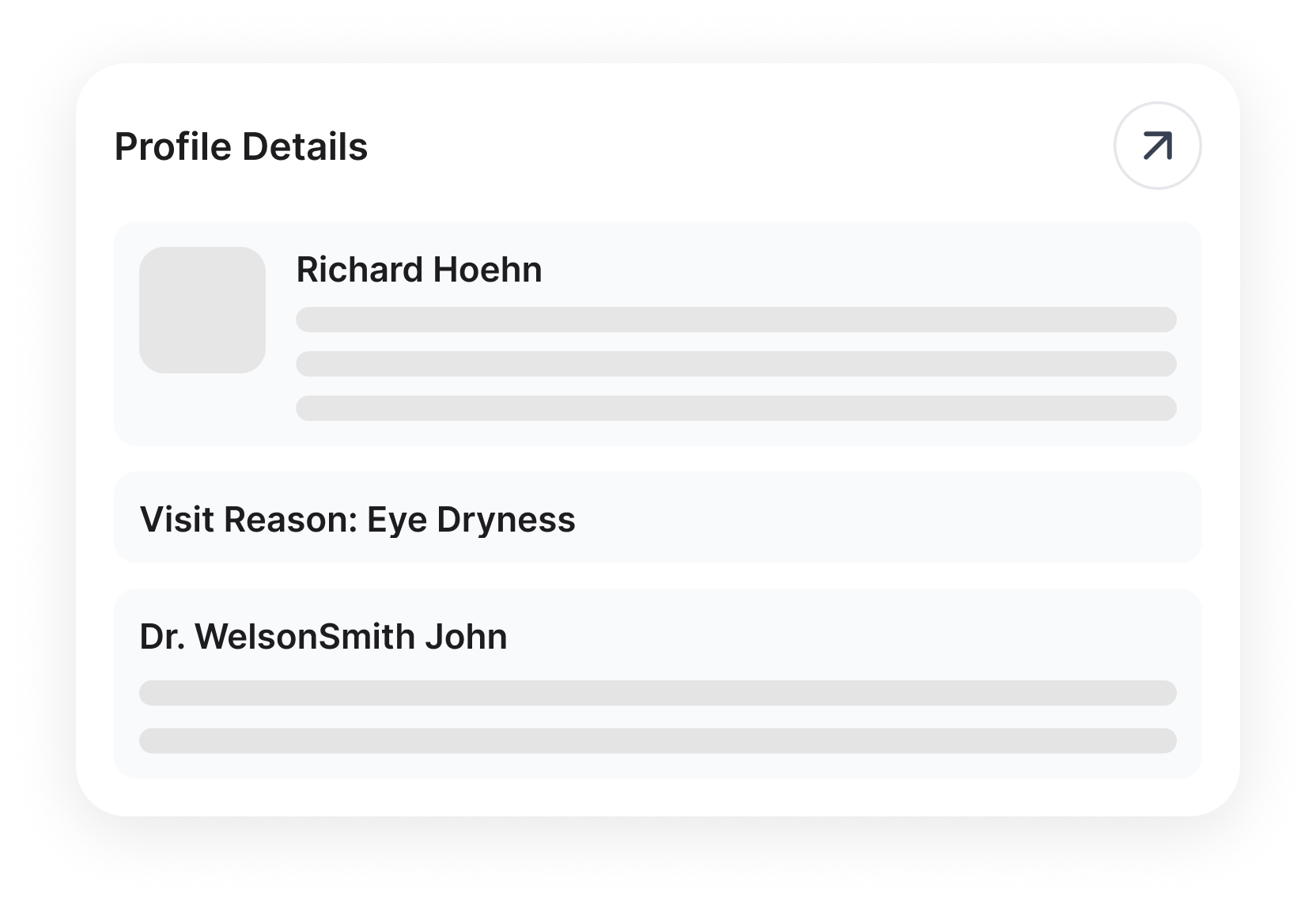
Task: Click the word "Details" in the heading
Action: click(304, 147)
